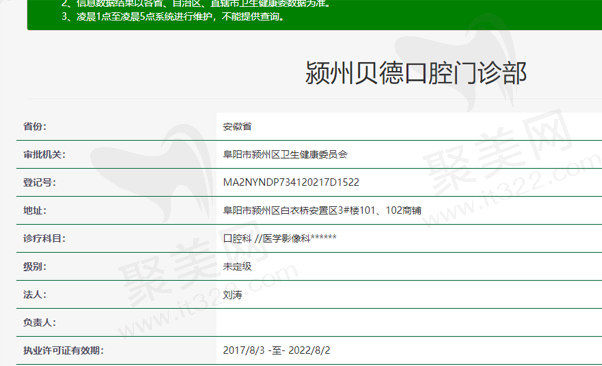
Task: Click the 执业许可证有效期 label
Action: coord(63,351)
